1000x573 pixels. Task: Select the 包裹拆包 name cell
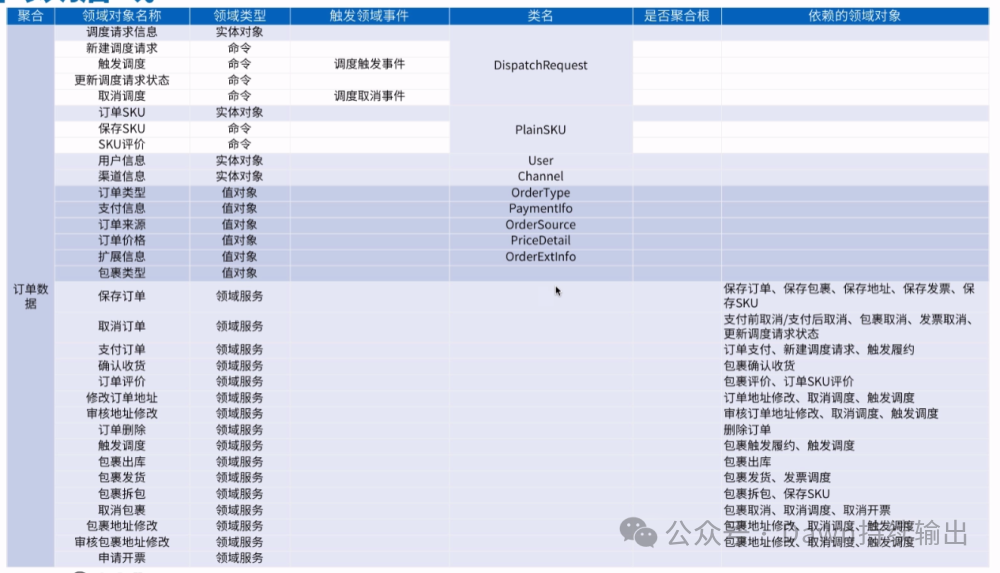pos(122,494)
